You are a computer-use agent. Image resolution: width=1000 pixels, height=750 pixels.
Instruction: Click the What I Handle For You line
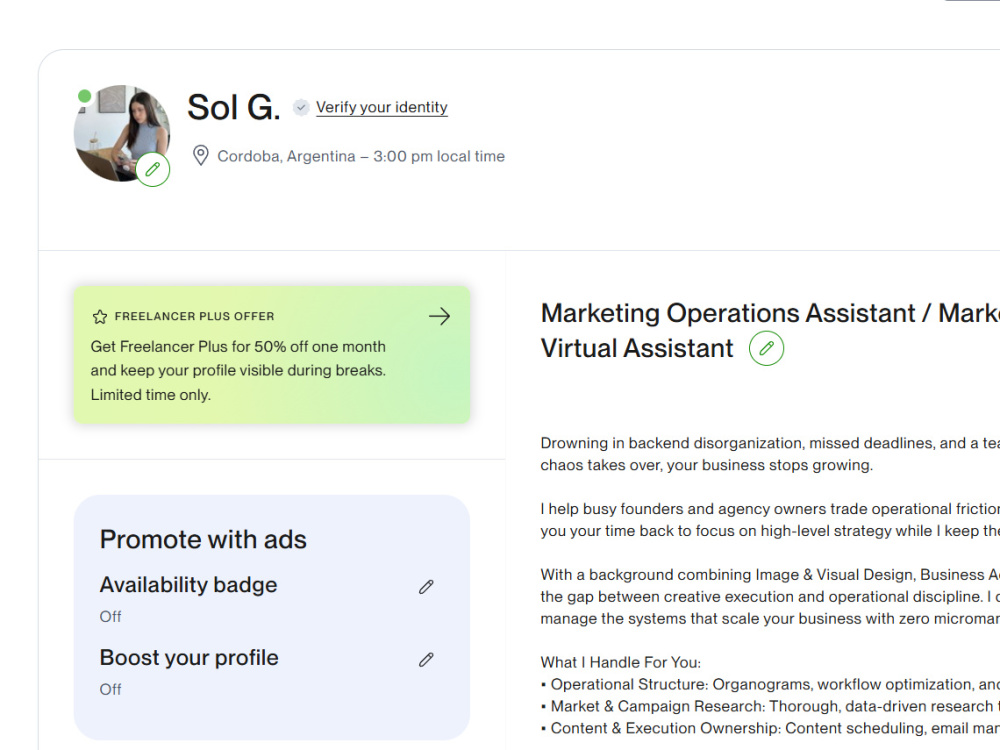pos(621,663)
